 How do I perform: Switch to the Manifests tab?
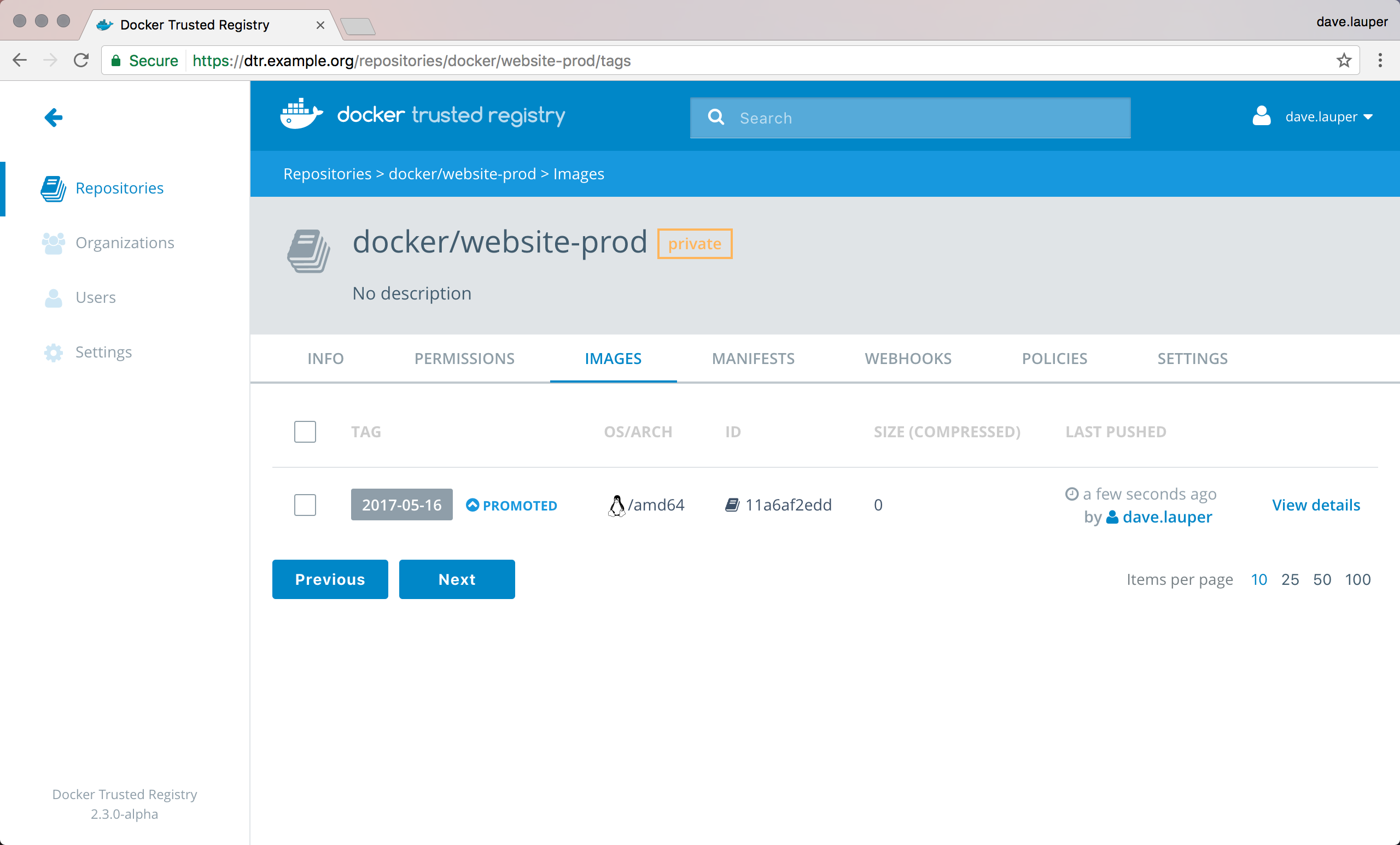click(x=753, y=359)
